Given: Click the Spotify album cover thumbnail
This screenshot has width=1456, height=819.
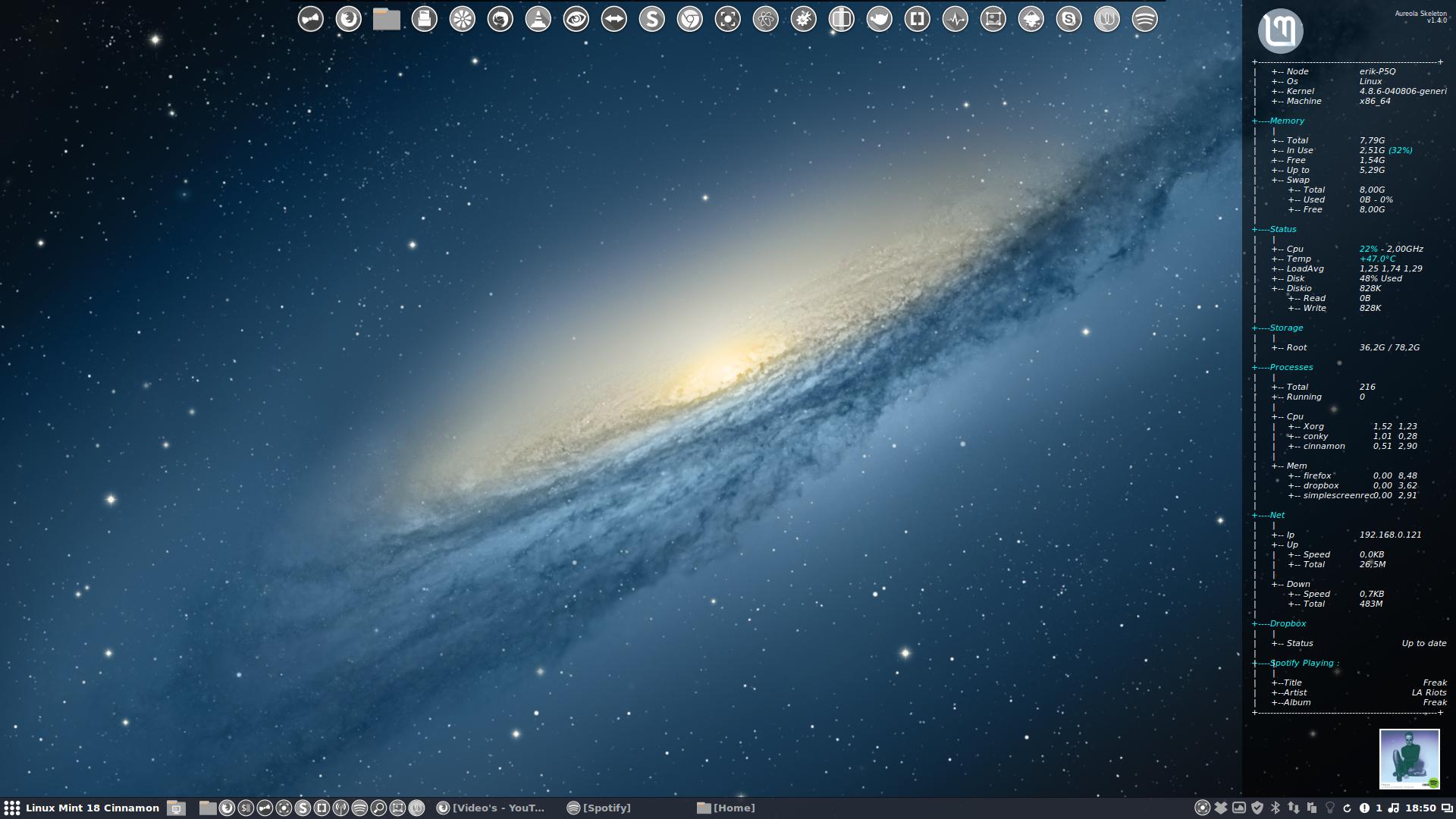Looking at the screenshot, I should click(x=1410, y=759).
